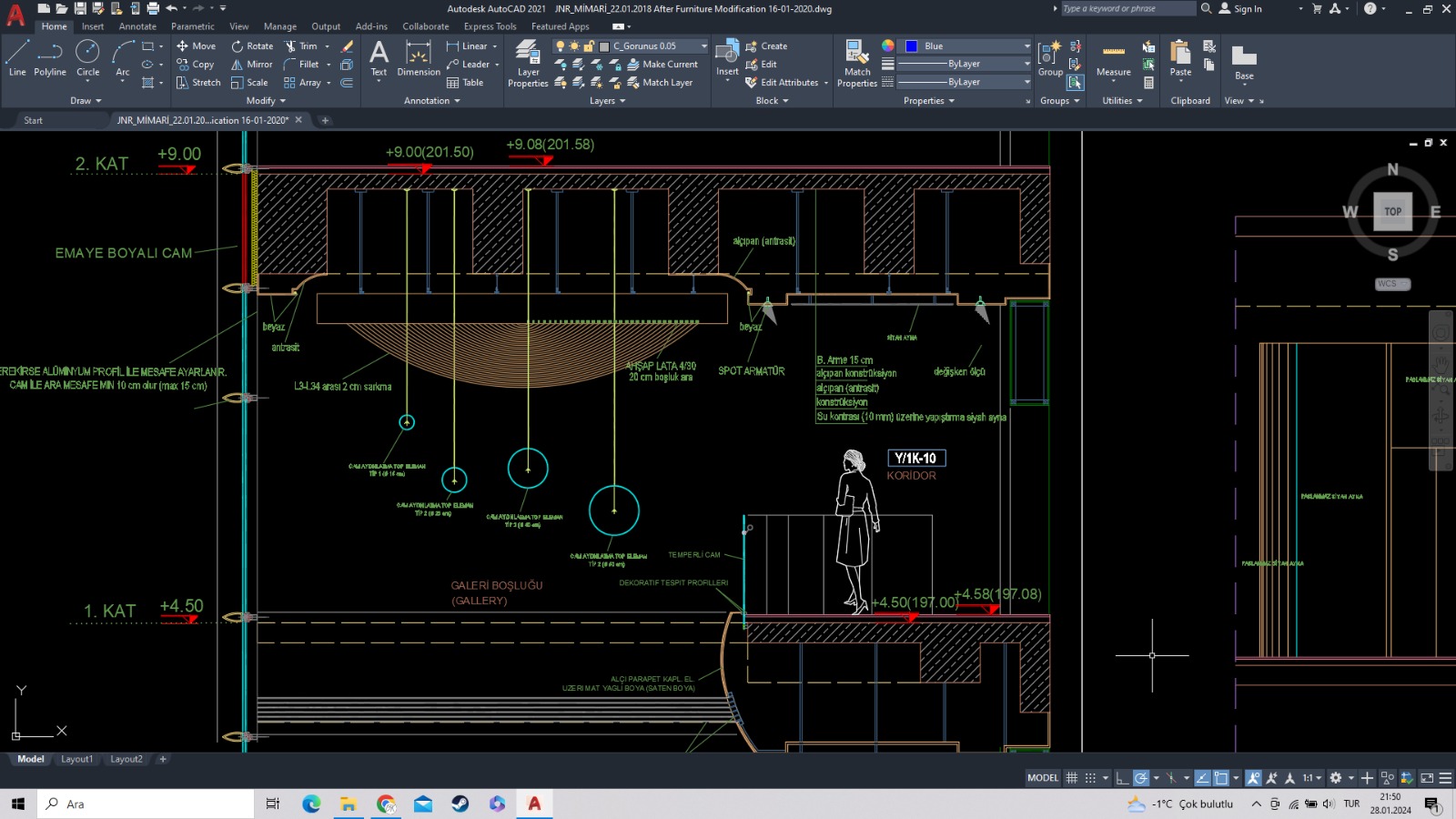Switch to the Annotate ribbon tab
1456x819 pixels.
point(137,26)
